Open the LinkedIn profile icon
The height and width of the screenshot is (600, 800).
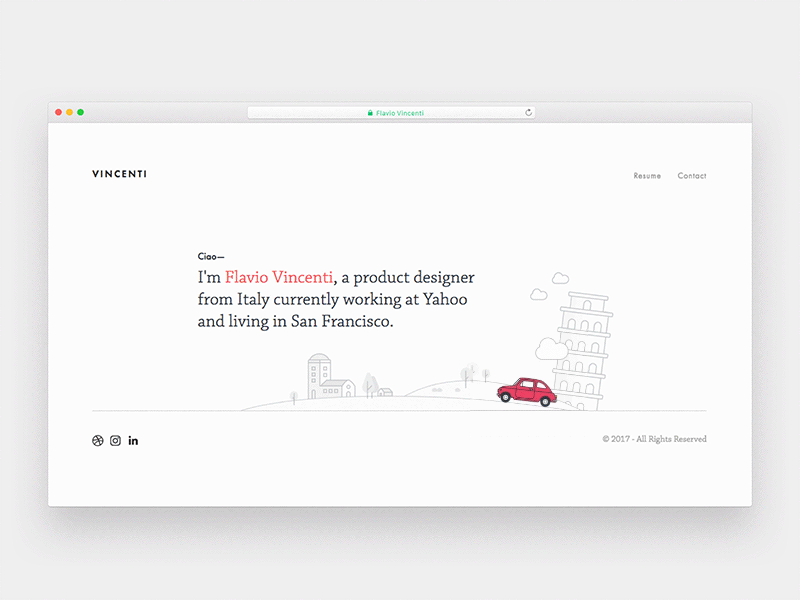coord(134,441)
